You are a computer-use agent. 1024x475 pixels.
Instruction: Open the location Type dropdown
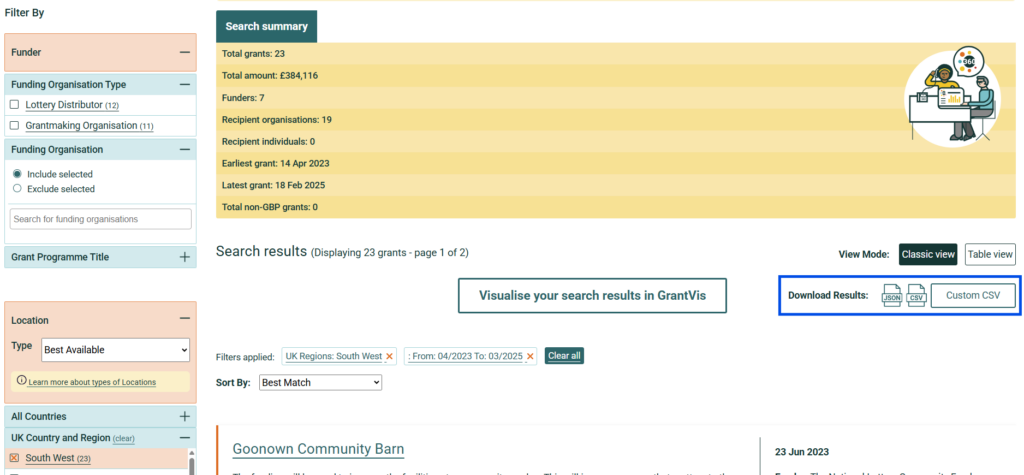click(115, 350)
